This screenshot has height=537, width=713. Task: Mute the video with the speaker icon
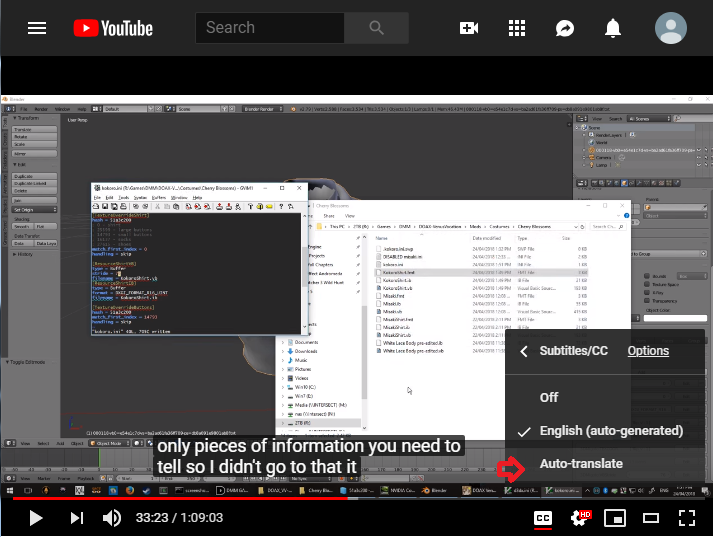click(112, 518)
